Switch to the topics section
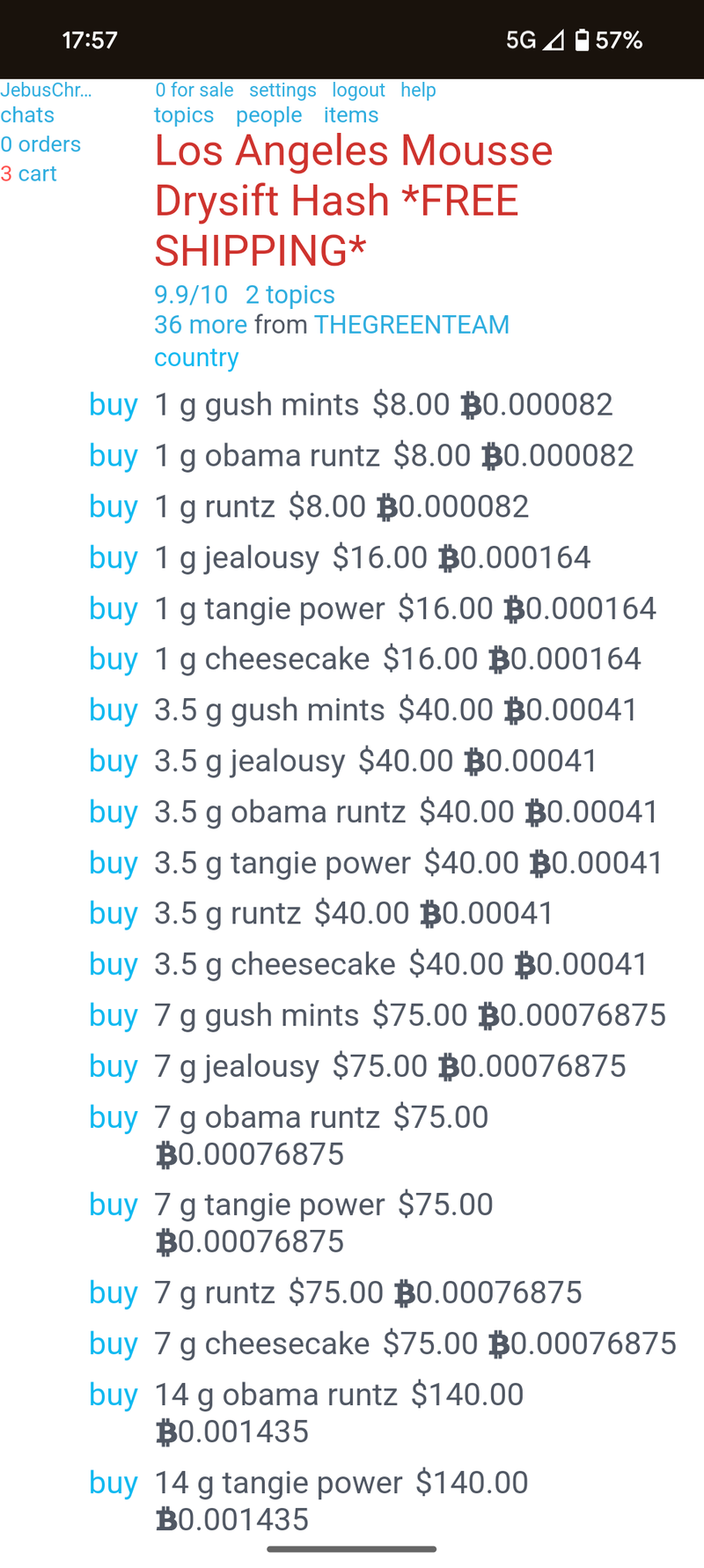704x1568 pixels. coord(184,115)
